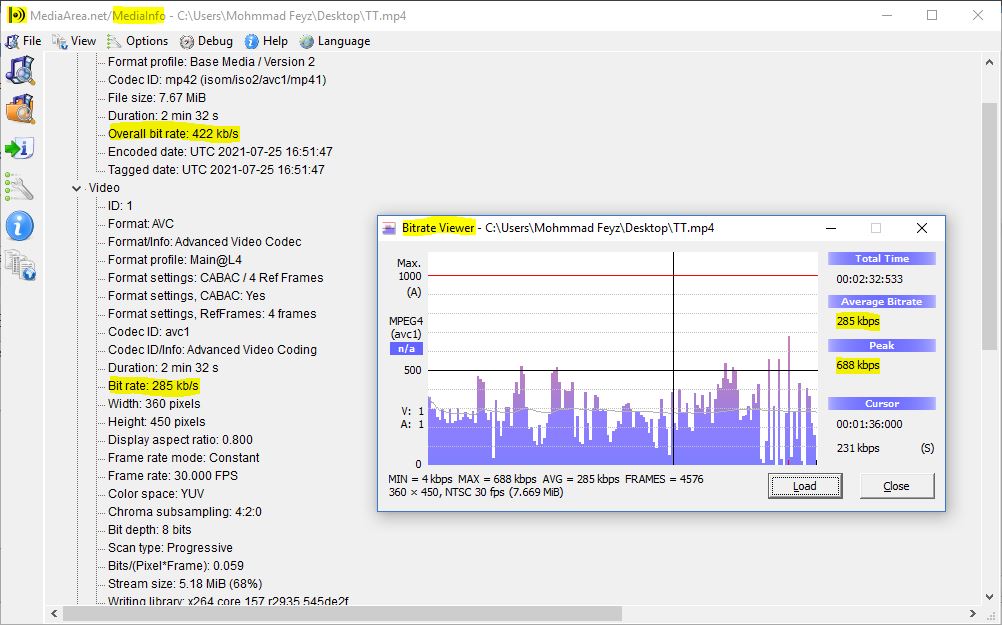1002x625 pixels.
Task: Click the blue About info sidebar icon
Action: click(x=20, y=226)
